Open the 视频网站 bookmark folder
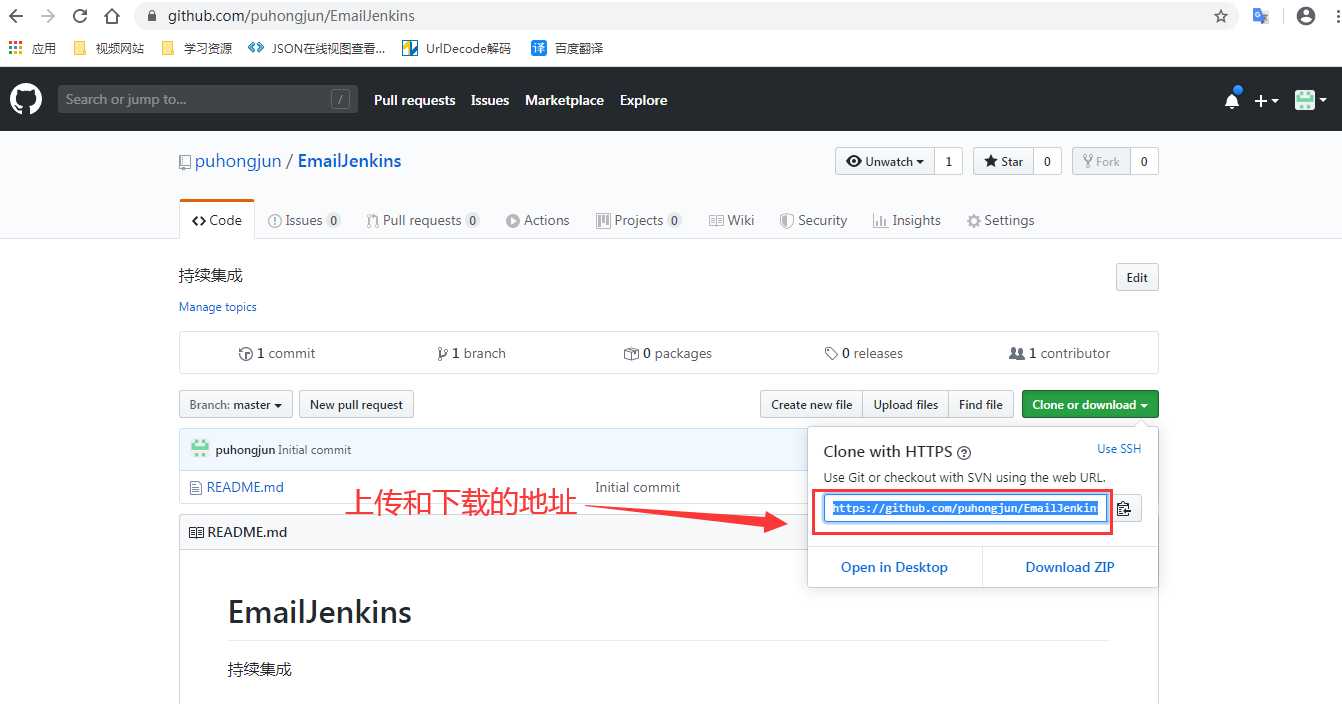The image size is (1342, 704). (x=109, y=48)
